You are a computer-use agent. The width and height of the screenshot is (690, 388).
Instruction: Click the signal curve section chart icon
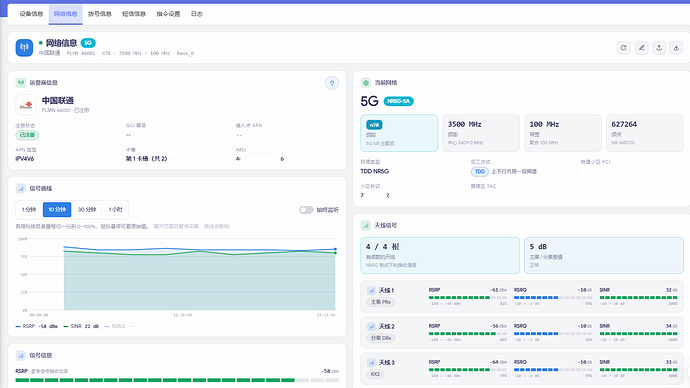click(20, 188)
